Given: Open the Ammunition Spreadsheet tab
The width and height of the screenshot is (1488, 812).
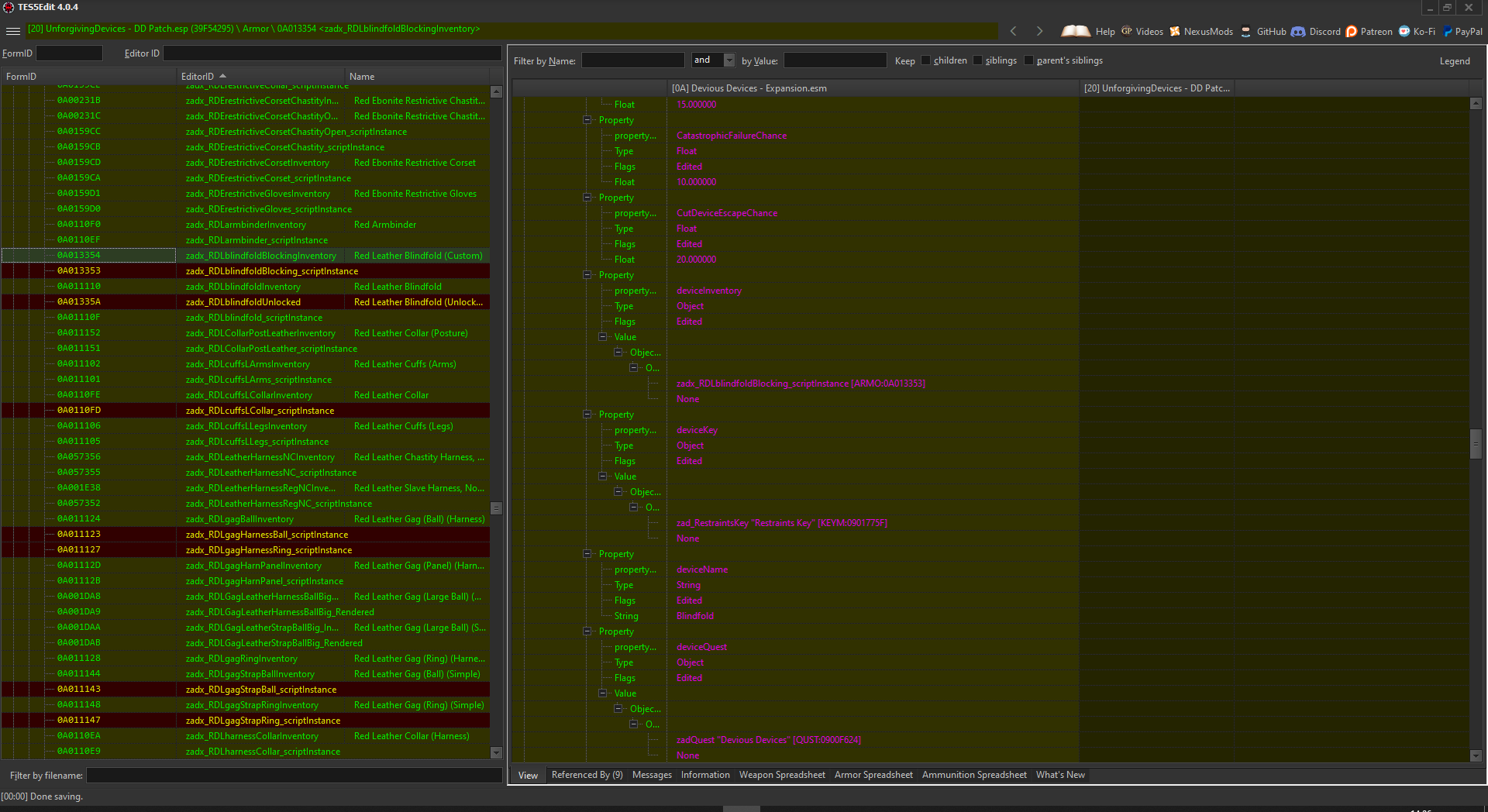Looking at the screenshot, I should (974, 775).
